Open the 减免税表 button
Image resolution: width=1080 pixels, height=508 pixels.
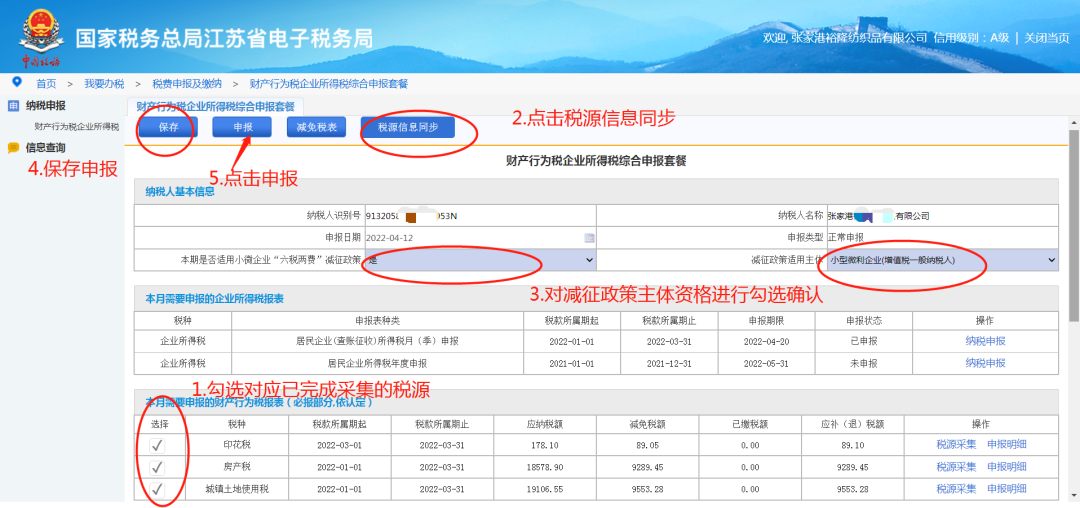click(x=316, y=127)
